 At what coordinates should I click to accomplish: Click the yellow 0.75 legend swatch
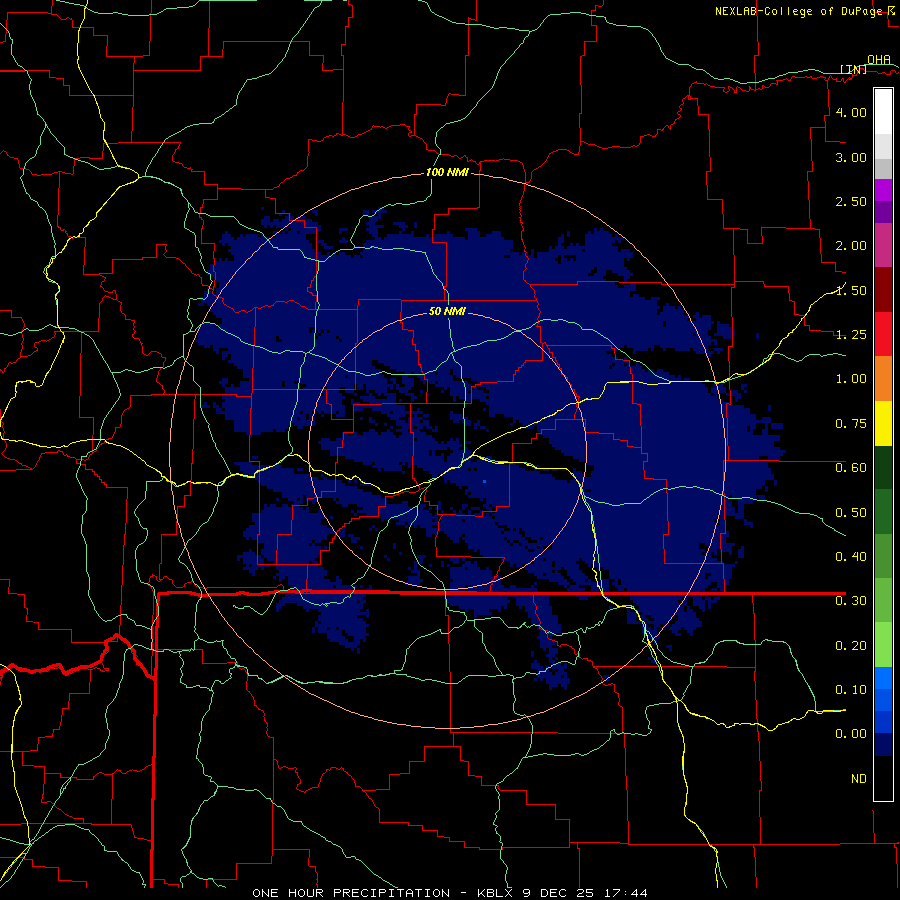(883, 423)
